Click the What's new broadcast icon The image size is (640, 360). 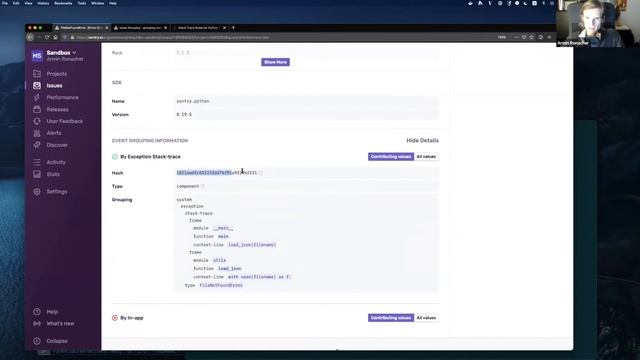click(37, 324)
